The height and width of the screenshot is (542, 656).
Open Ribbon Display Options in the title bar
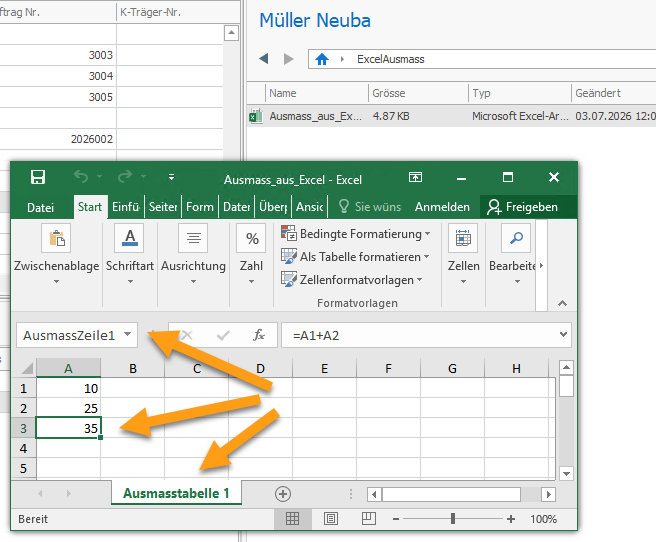[415, 177]
